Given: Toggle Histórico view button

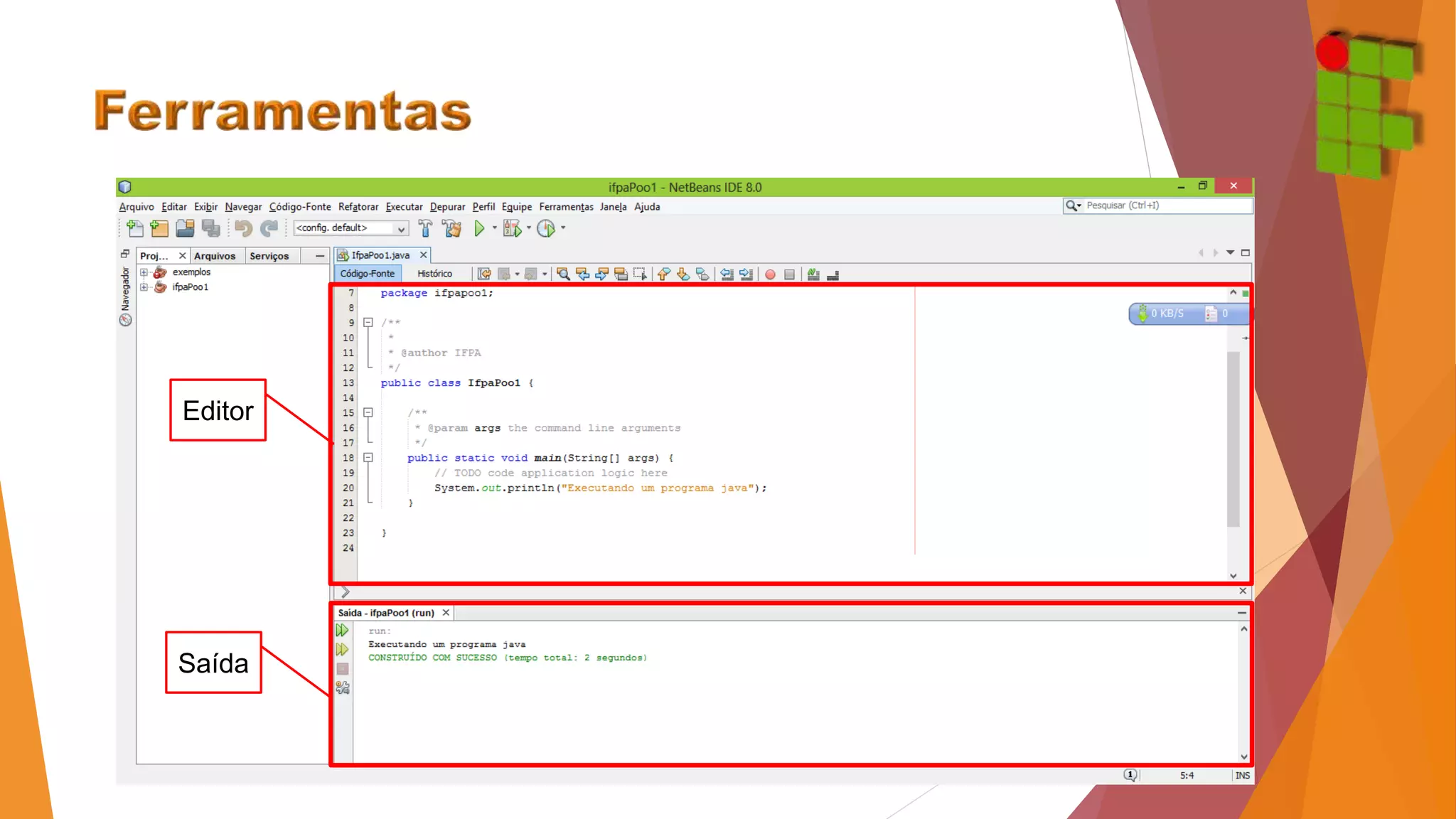Looking at the screenshot, I should click(434, 274).
